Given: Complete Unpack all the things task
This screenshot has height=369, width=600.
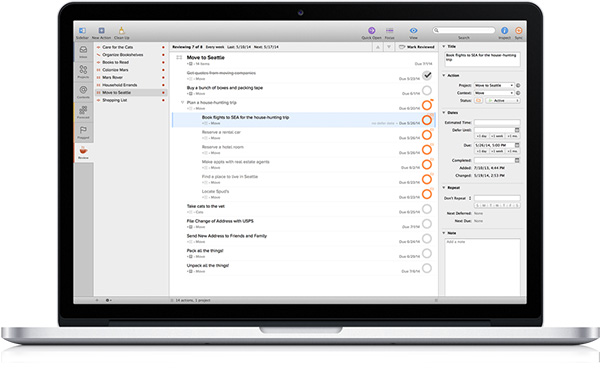Looking at the screenshot, I should point(427,268).
